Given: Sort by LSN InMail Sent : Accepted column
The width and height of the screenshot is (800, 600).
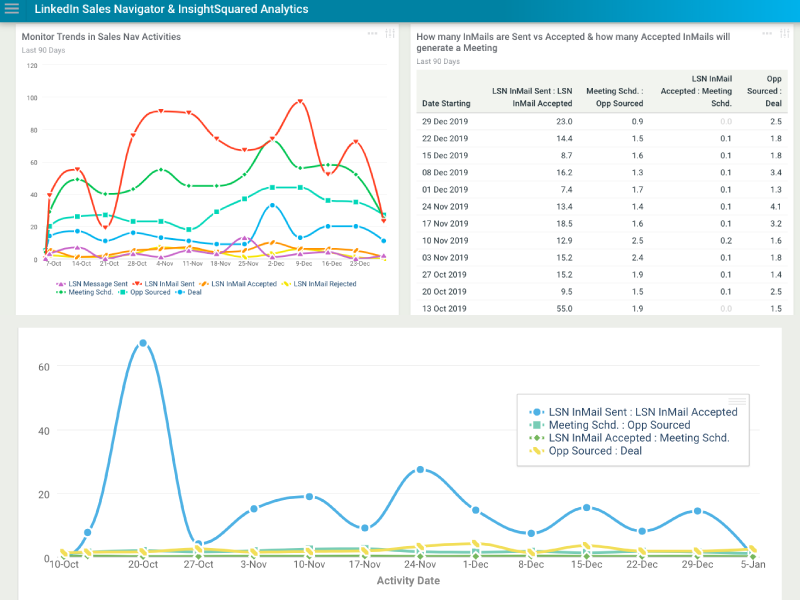Looking at the screenshot, I should tap(532, 97).
